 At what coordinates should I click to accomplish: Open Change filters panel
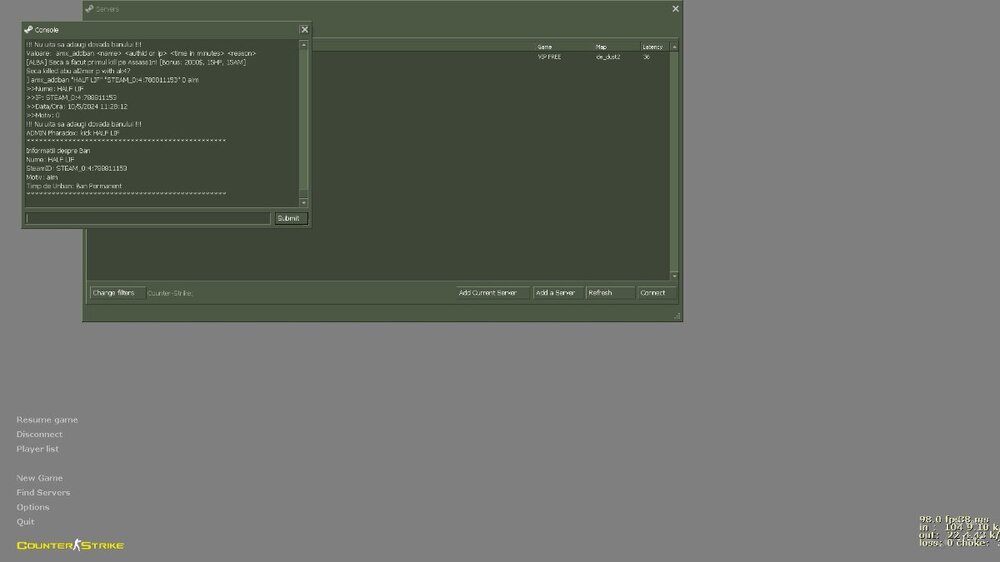point(113,293)
